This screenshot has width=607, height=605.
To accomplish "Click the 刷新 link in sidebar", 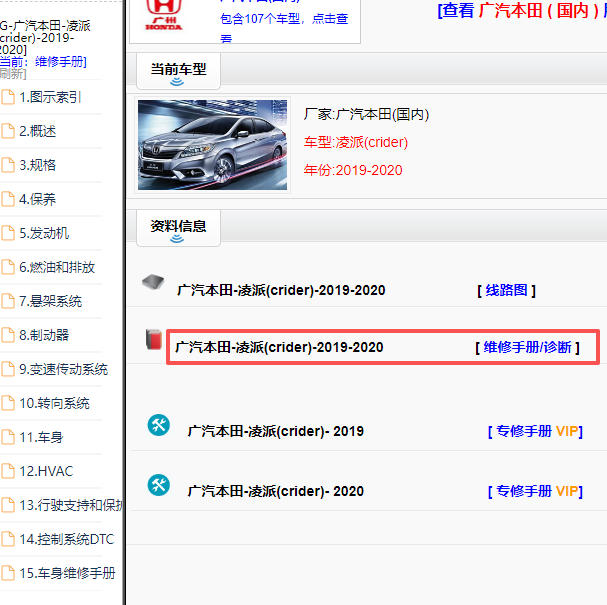I will pos(13,74).
